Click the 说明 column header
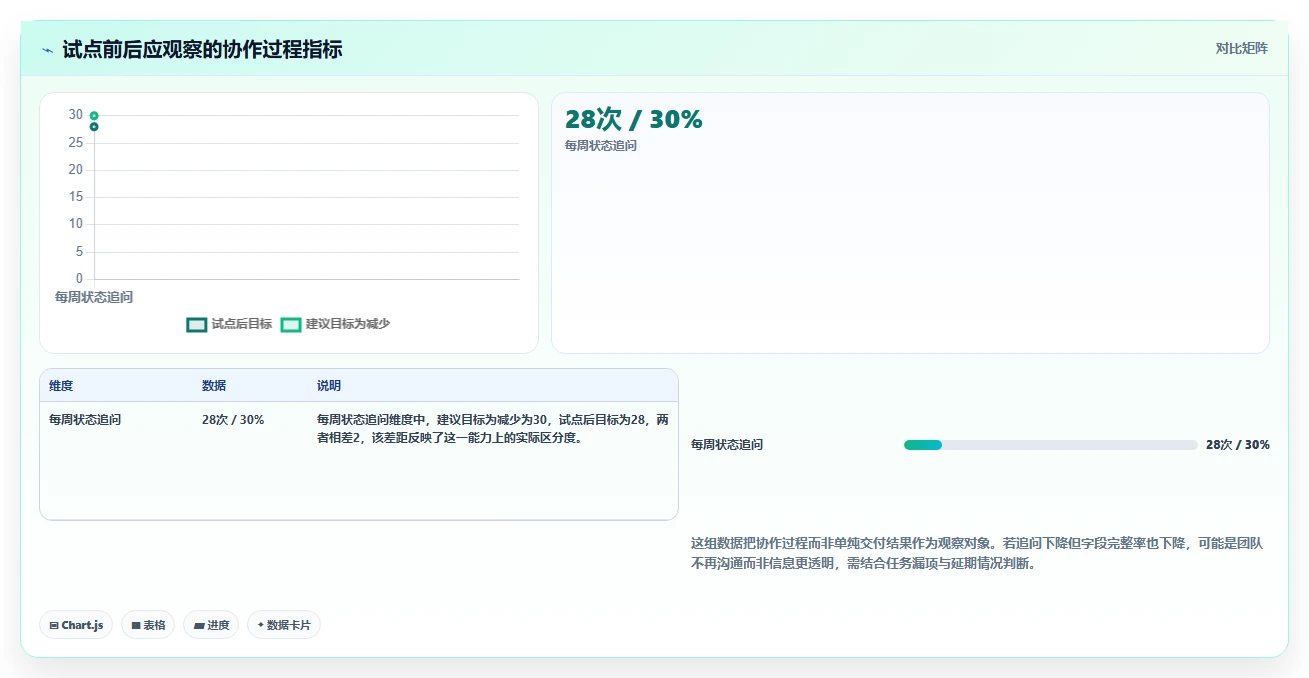Image resolution: width=1309 pixels, height=678 pixels. tap(329, 386)
